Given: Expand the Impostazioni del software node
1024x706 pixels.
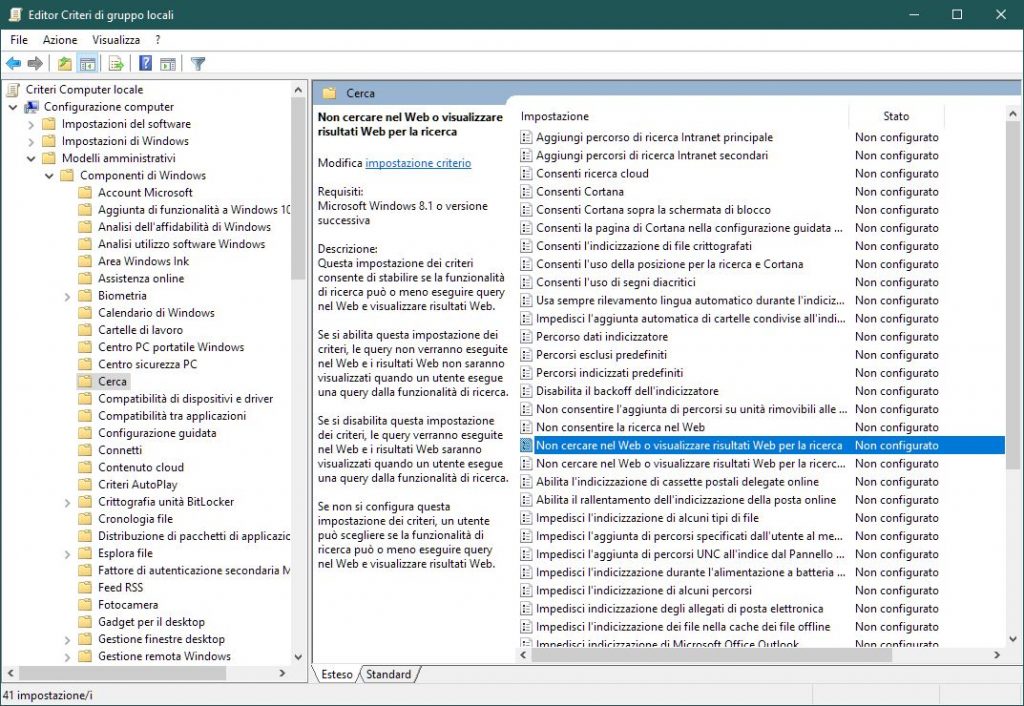Looking at the screenshot, I should coord(31,124).
